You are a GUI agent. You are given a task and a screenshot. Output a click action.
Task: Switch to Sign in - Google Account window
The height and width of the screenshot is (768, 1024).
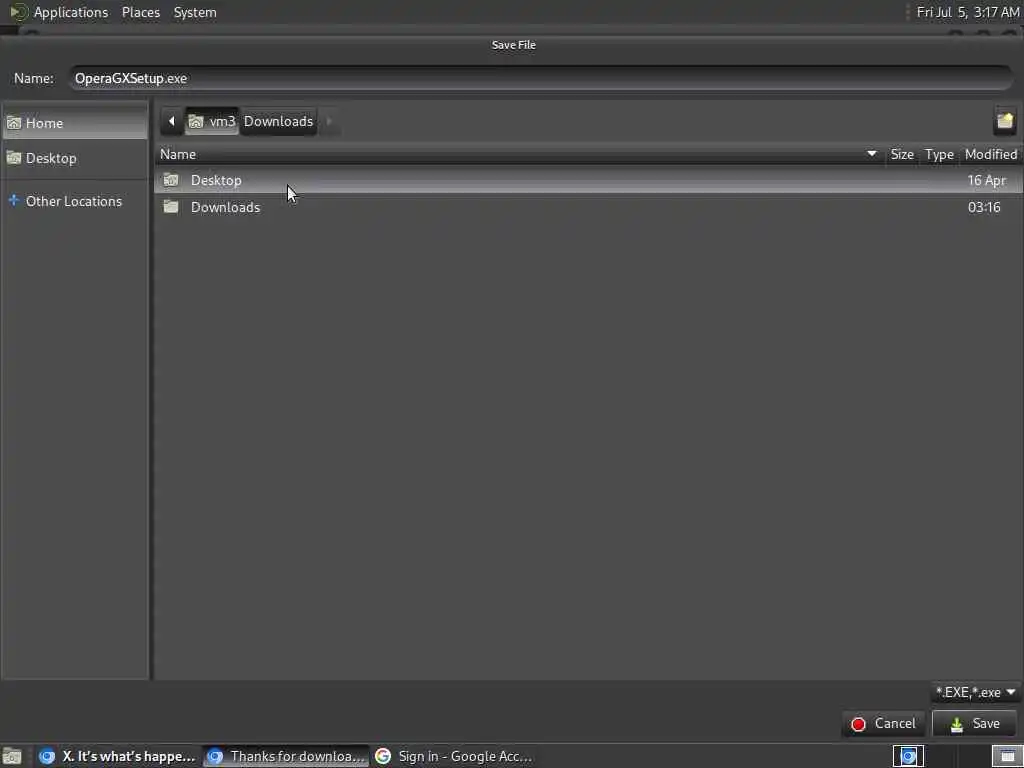tap(454, 756)
